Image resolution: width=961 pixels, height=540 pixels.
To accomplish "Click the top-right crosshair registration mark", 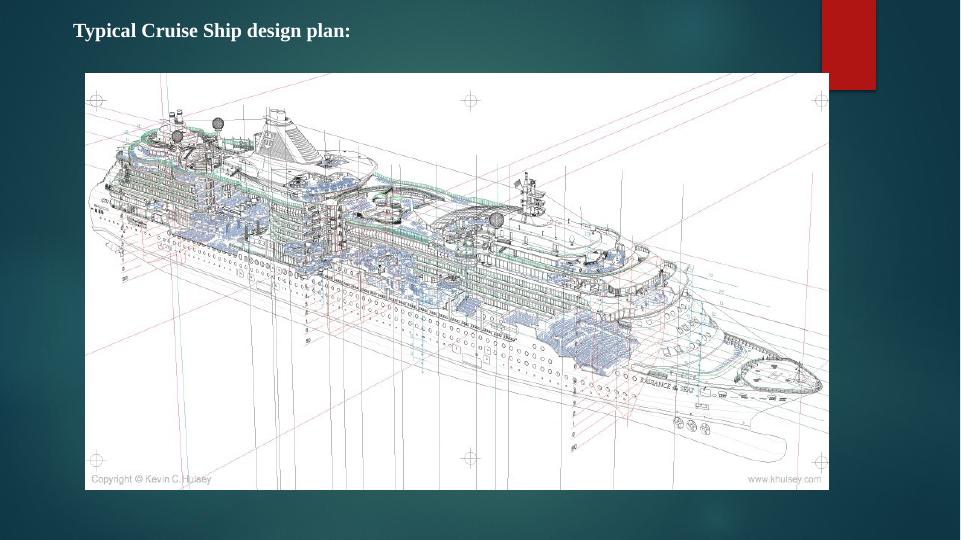I will tap(820, 100).
